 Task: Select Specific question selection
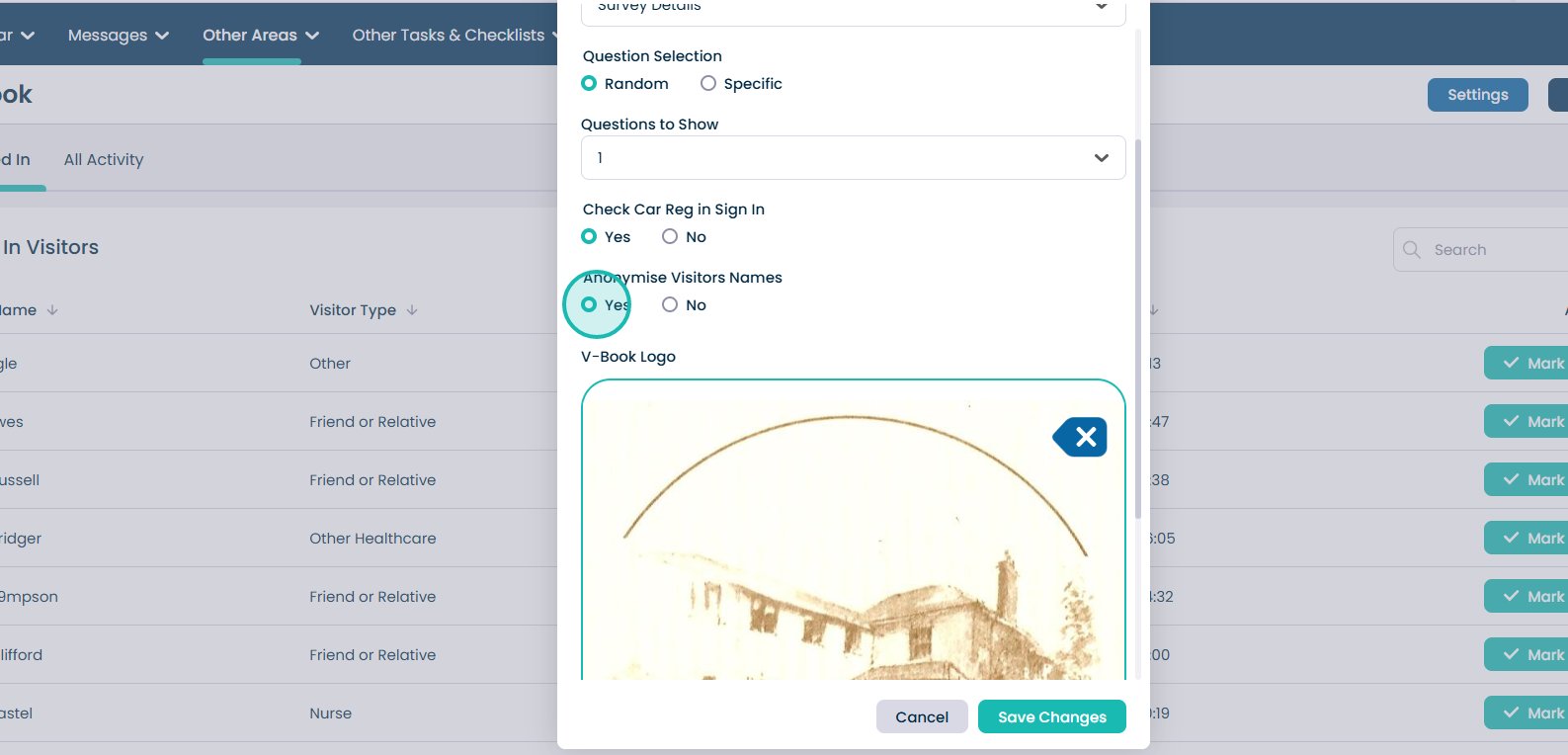click(708, 84)
